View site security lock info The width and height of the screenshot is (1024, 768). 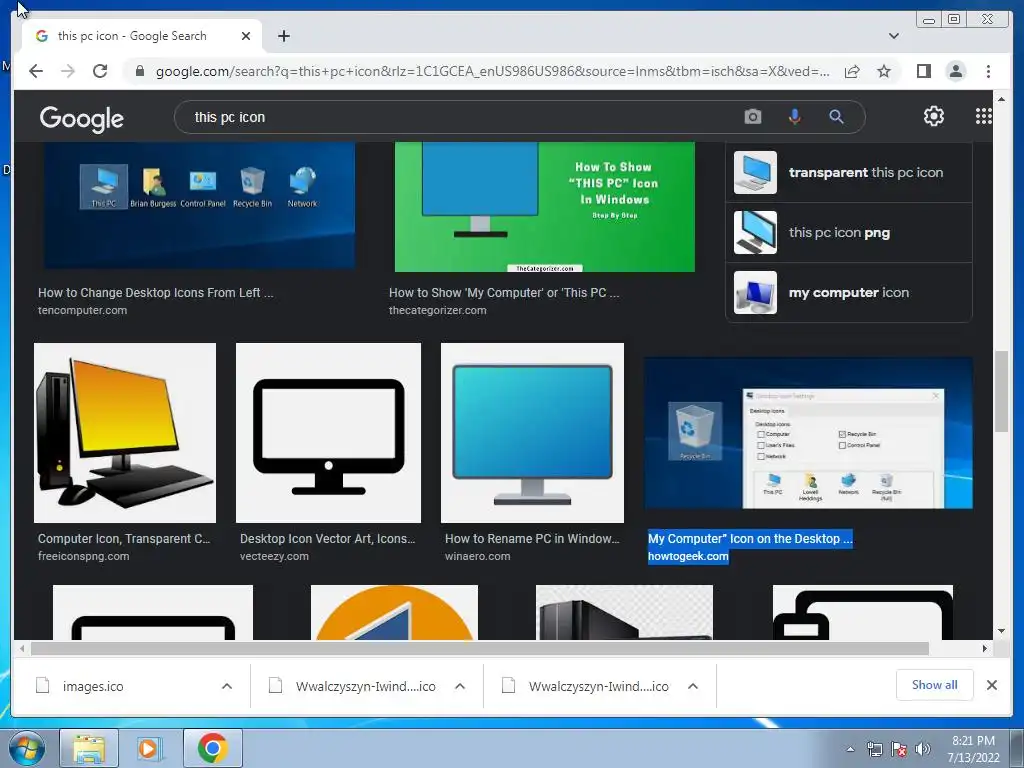coord(140,71)
